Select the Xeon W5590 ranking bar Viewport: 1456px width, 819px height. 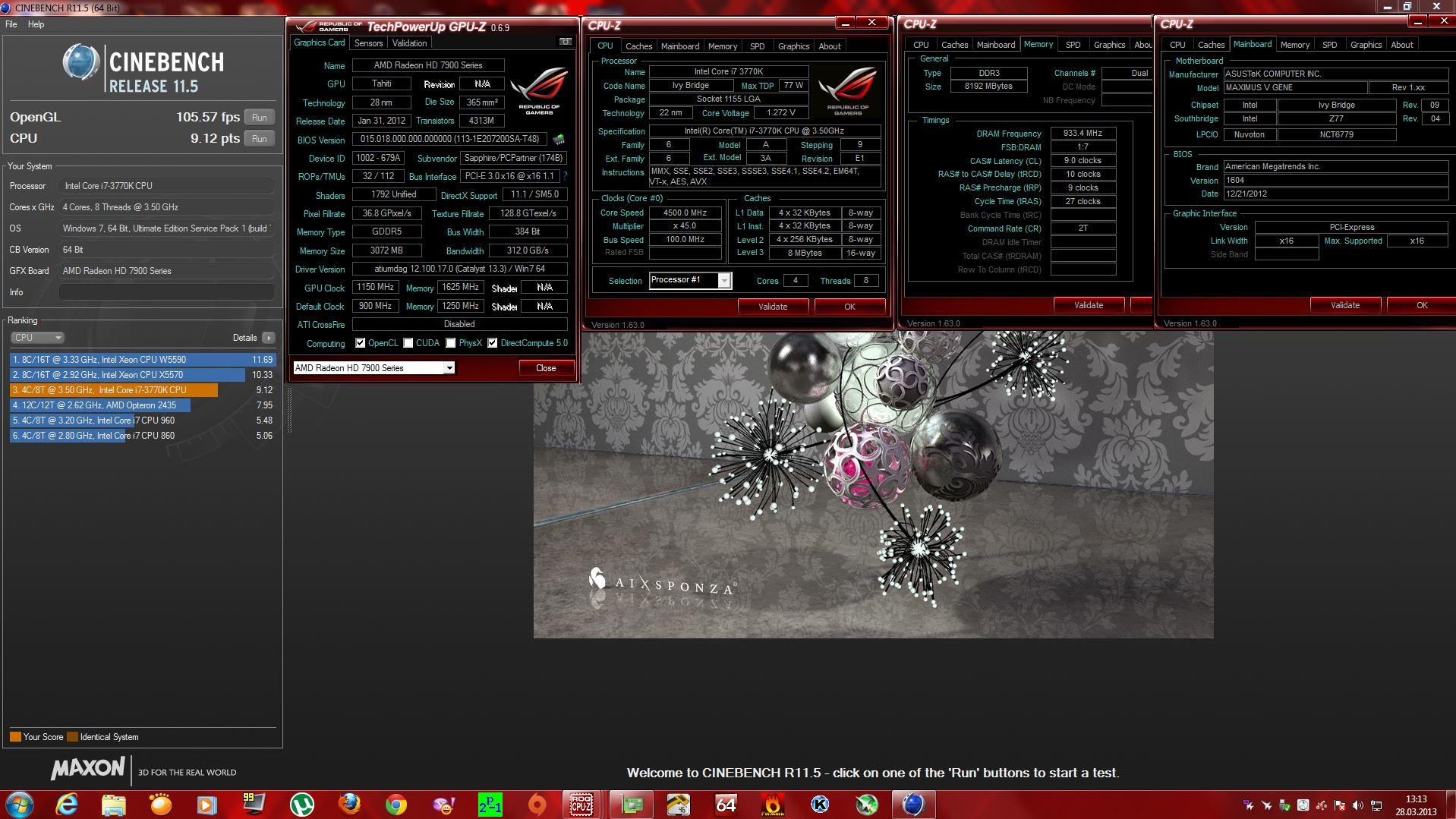coord(143,360)
